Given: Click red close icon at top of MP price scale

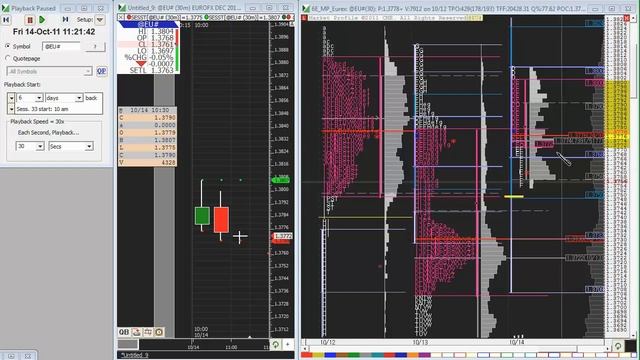Looking at the screenshot, I should tap(627, 18).
